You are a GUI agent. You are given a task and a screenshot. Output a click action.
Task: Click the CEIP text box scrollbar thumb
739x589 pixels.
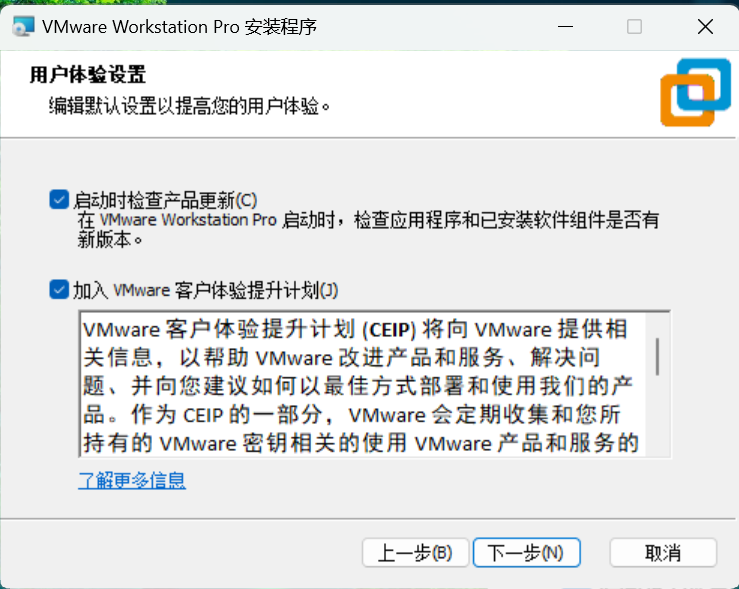pyautogui.click(x=657, y=357)
